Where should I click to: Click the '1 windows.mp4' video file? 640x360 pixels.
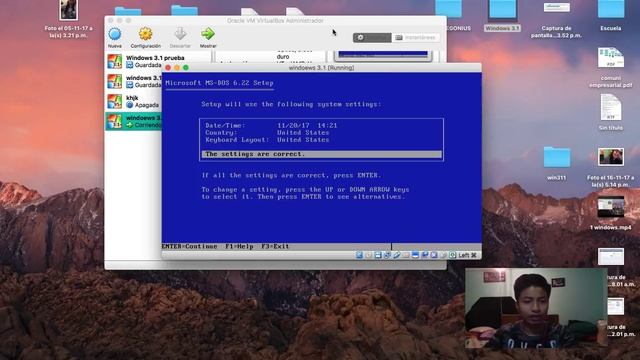(x=611, y=213)
